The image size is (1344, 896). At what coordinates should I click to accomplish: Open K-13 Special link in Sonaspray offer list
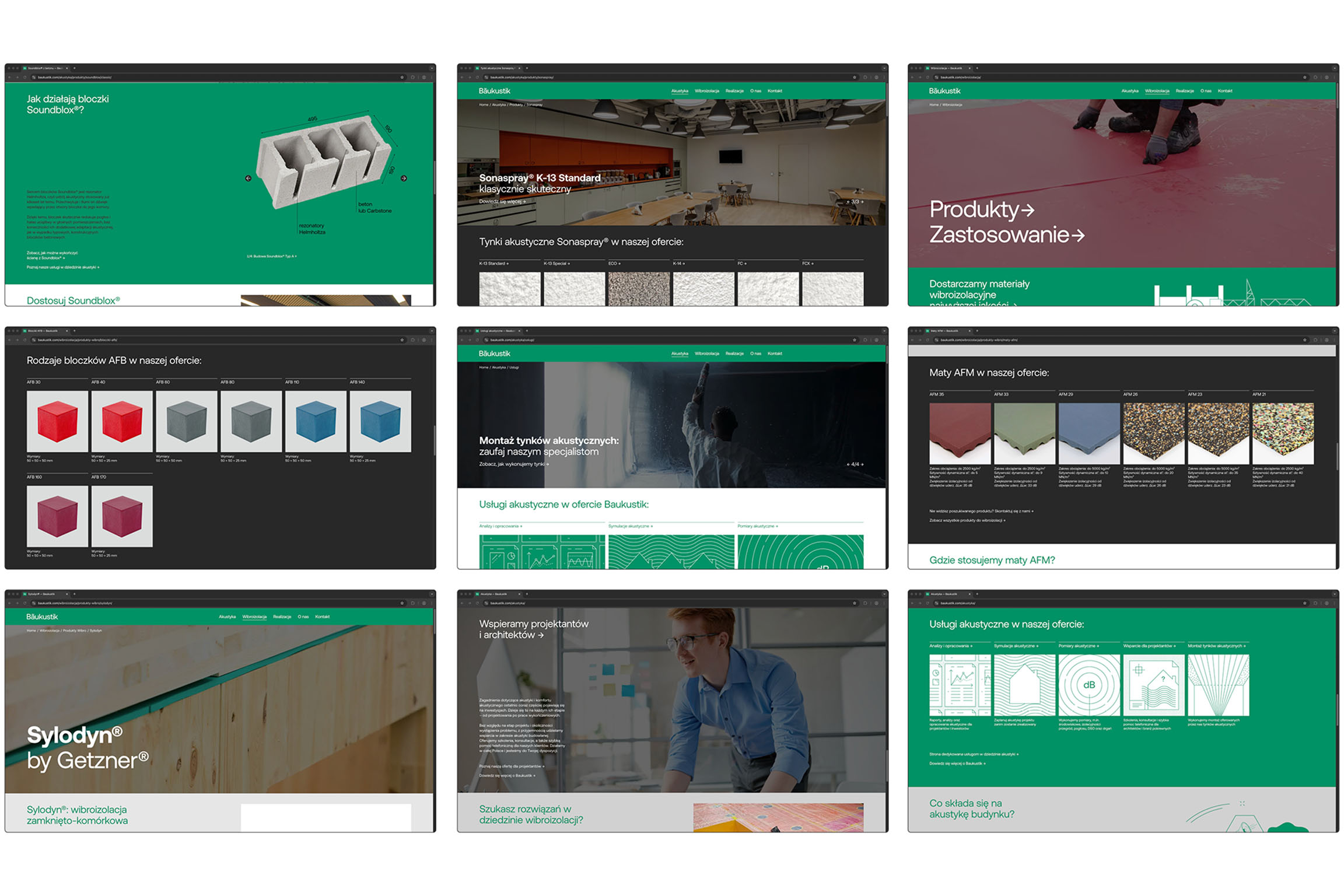[x=556, y=264]
